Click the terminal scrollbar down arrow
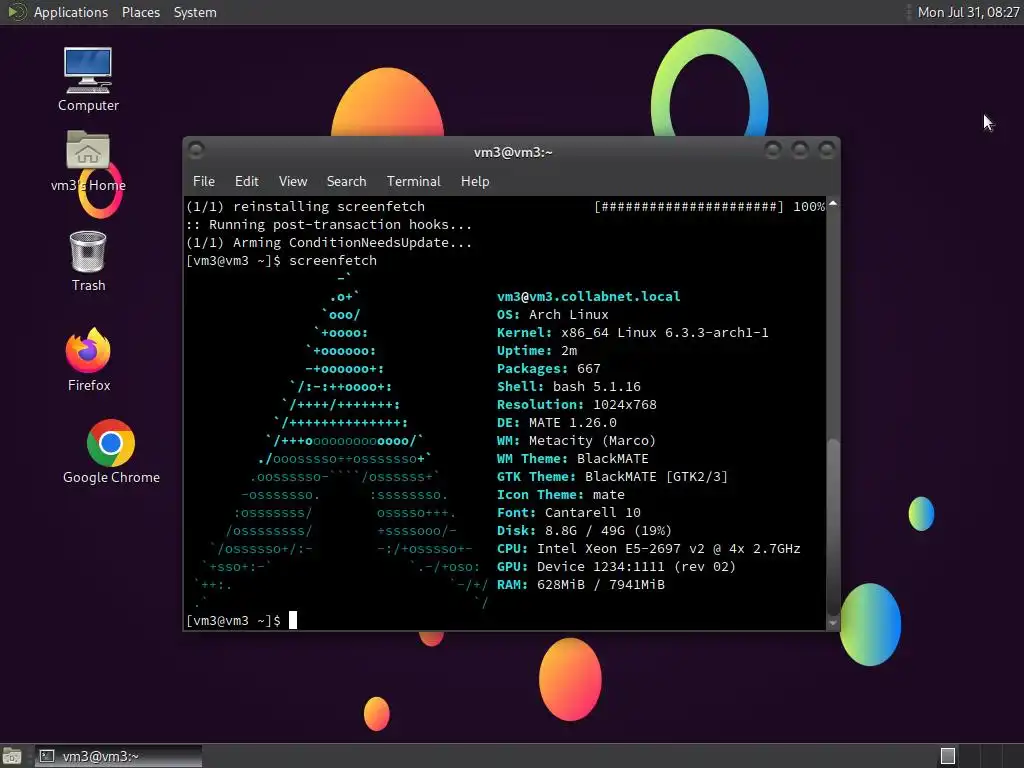The image size is (1024, 768). click(833, 623)
